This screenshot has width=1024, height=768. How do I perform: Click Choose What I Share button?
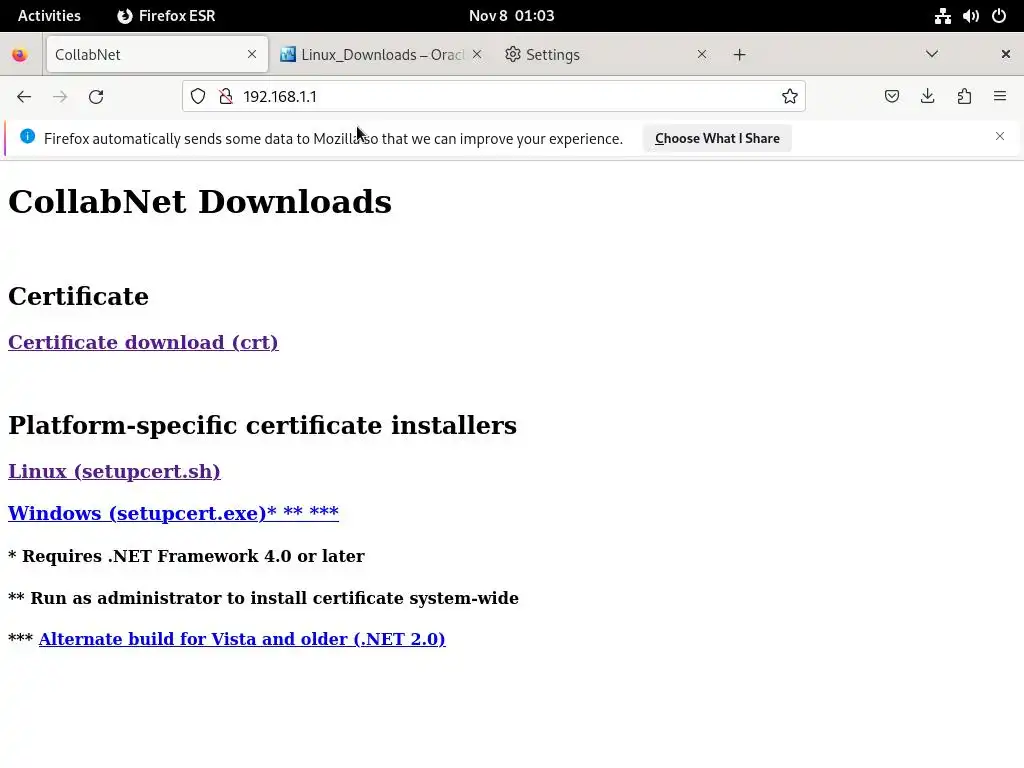tap(717, 138)
